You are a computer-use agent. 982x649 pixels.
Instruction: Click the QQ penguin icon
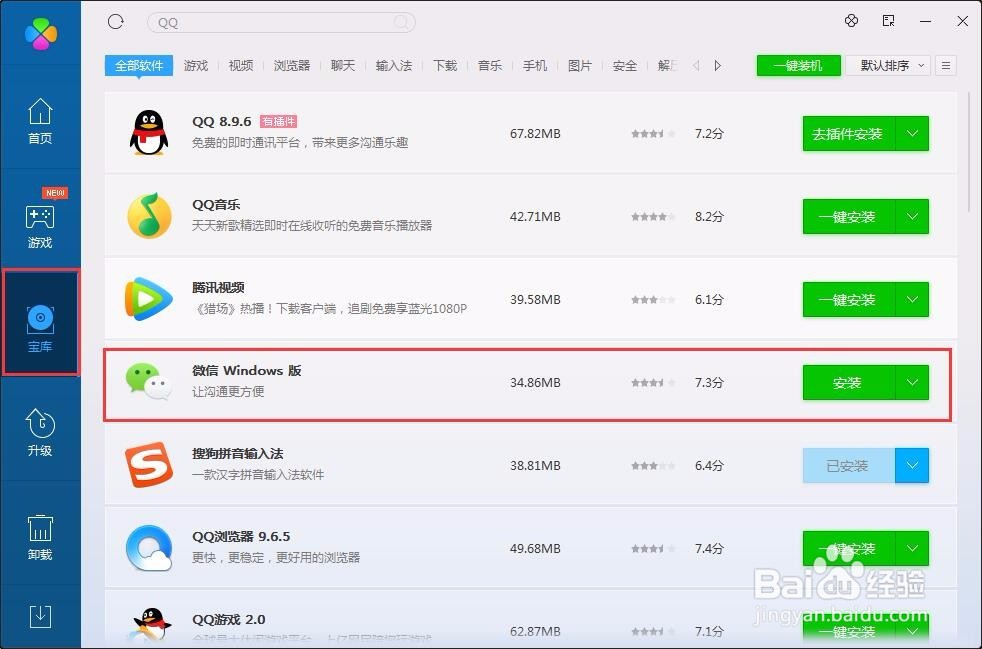pos(149,133)
